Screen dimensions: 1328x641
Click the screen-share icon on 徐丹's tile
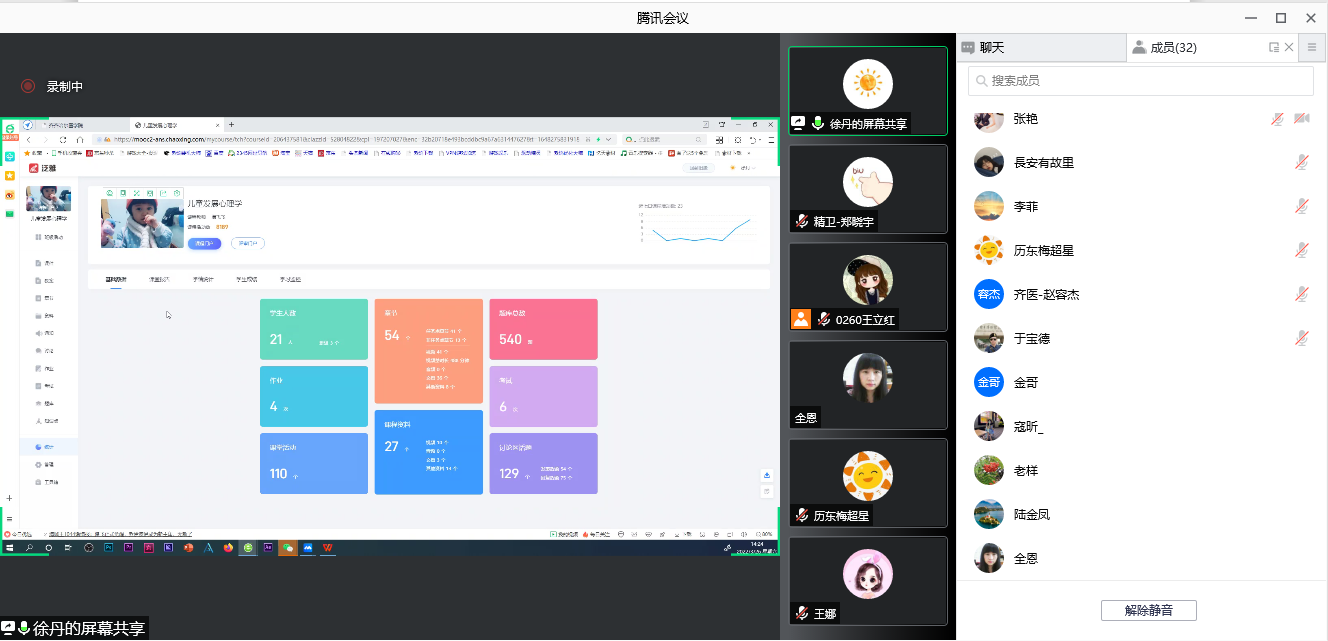pos(799,123)
